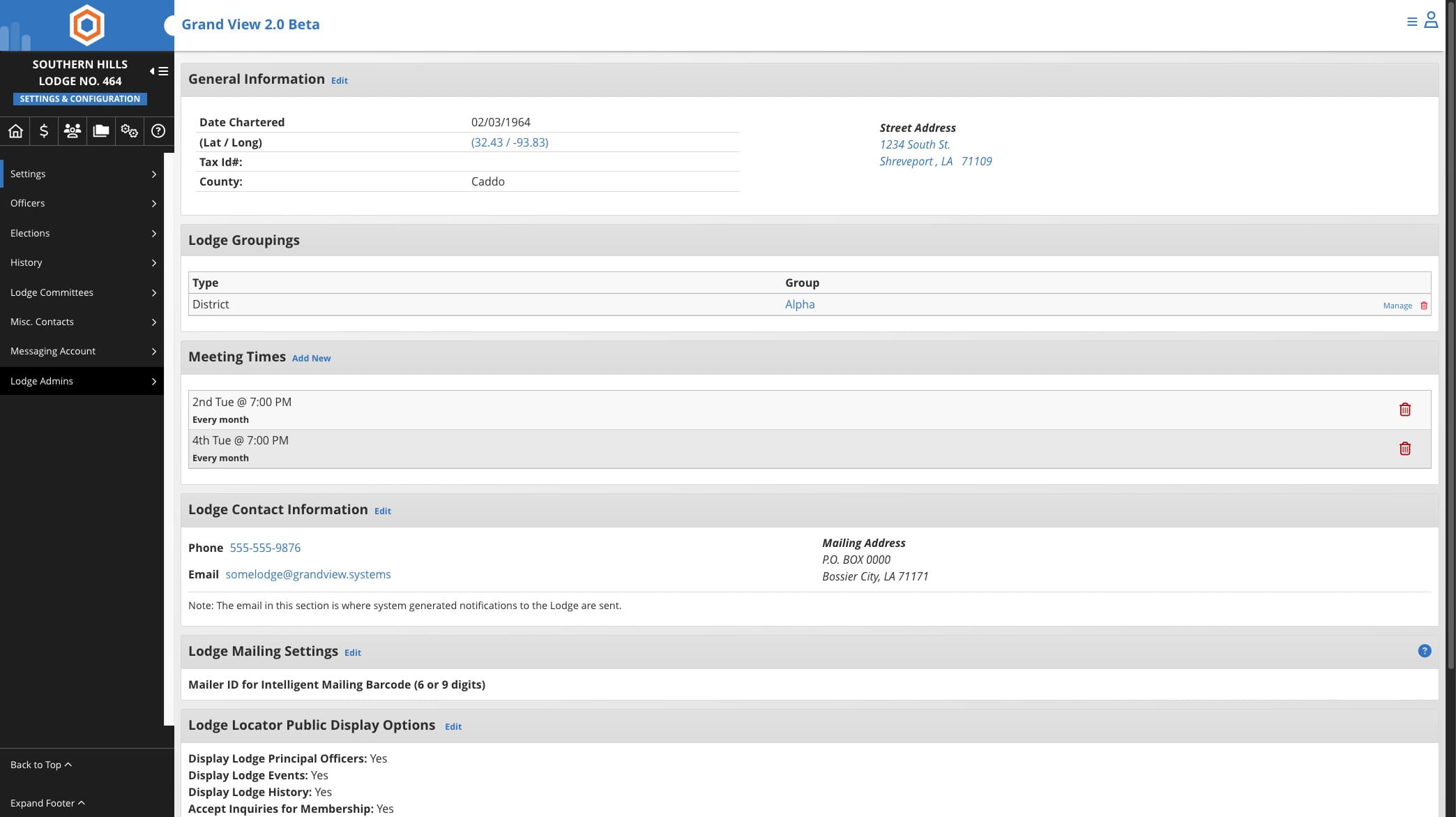Open the folder Documents icon
Image resolution: width=1456 pixels, height=817 pixels.
(x=101, y=130)
